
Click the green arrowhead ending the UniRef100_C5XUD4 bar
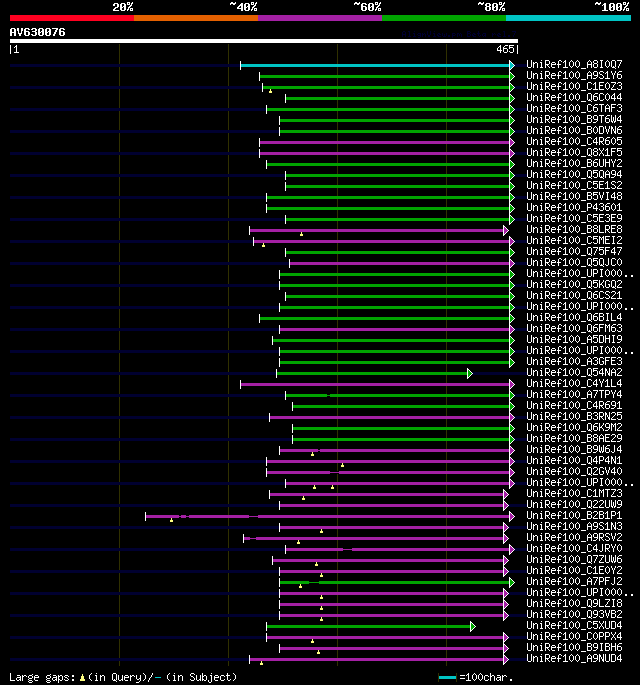pyautogui.click(x=473, y=626)
